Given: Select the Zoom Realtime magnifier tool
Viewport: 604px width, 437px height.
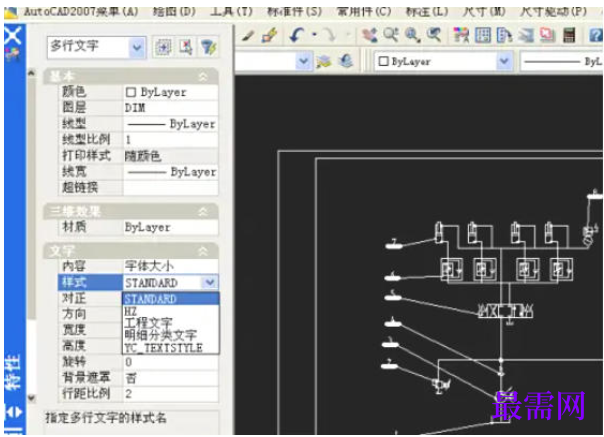Looking at the screenshot, I should [391, 35].
